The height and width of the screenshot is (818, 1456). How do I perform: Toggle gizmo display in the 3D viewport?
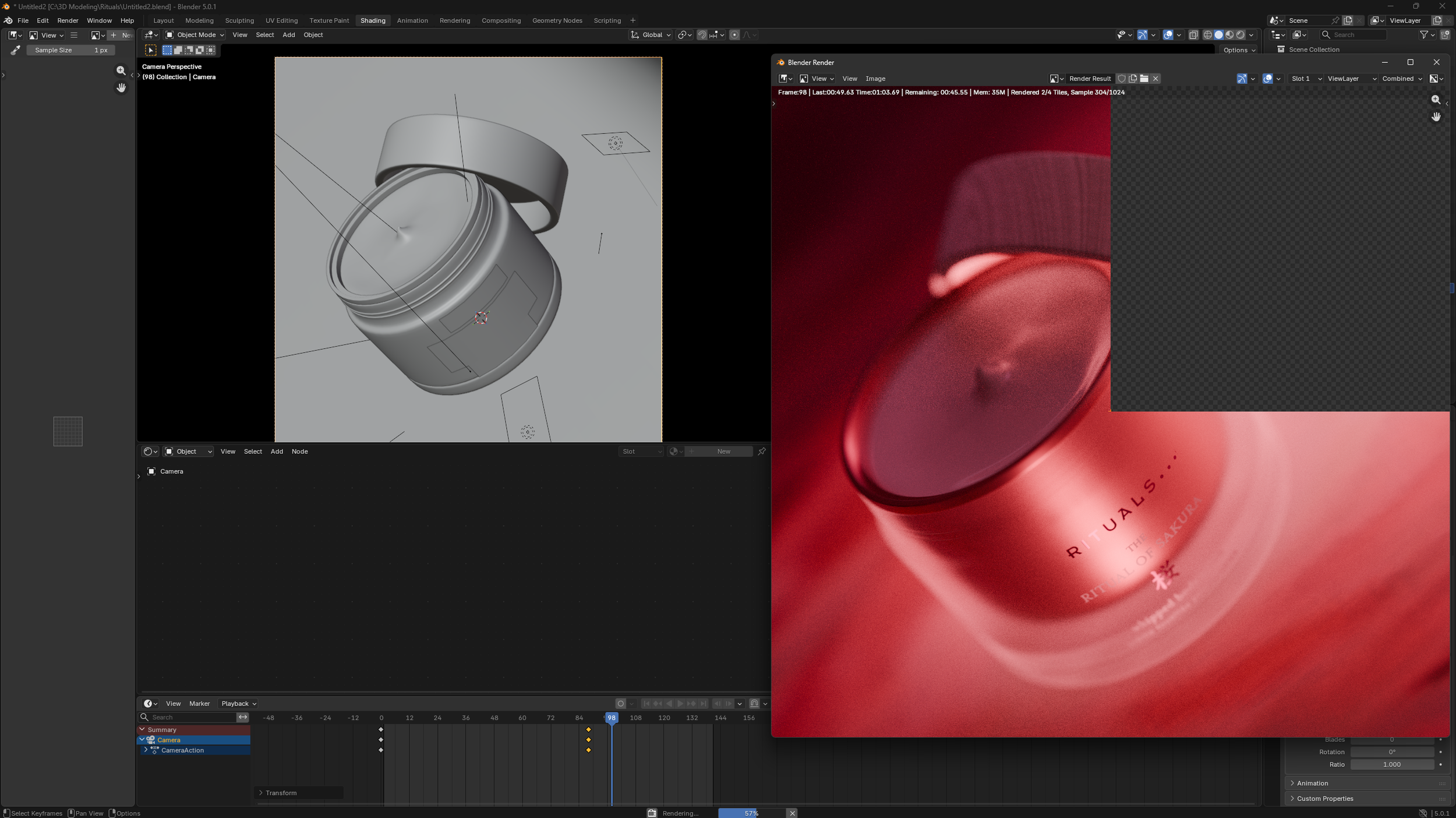[1142, 35]
